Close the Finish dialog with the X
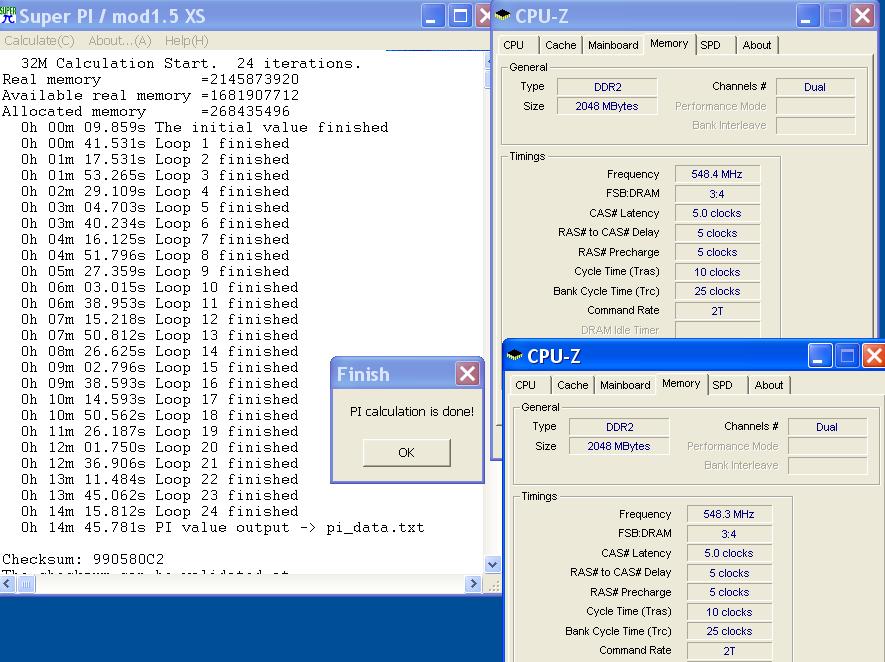This screenshot has width=885, height=662. (x=467, y=374)
